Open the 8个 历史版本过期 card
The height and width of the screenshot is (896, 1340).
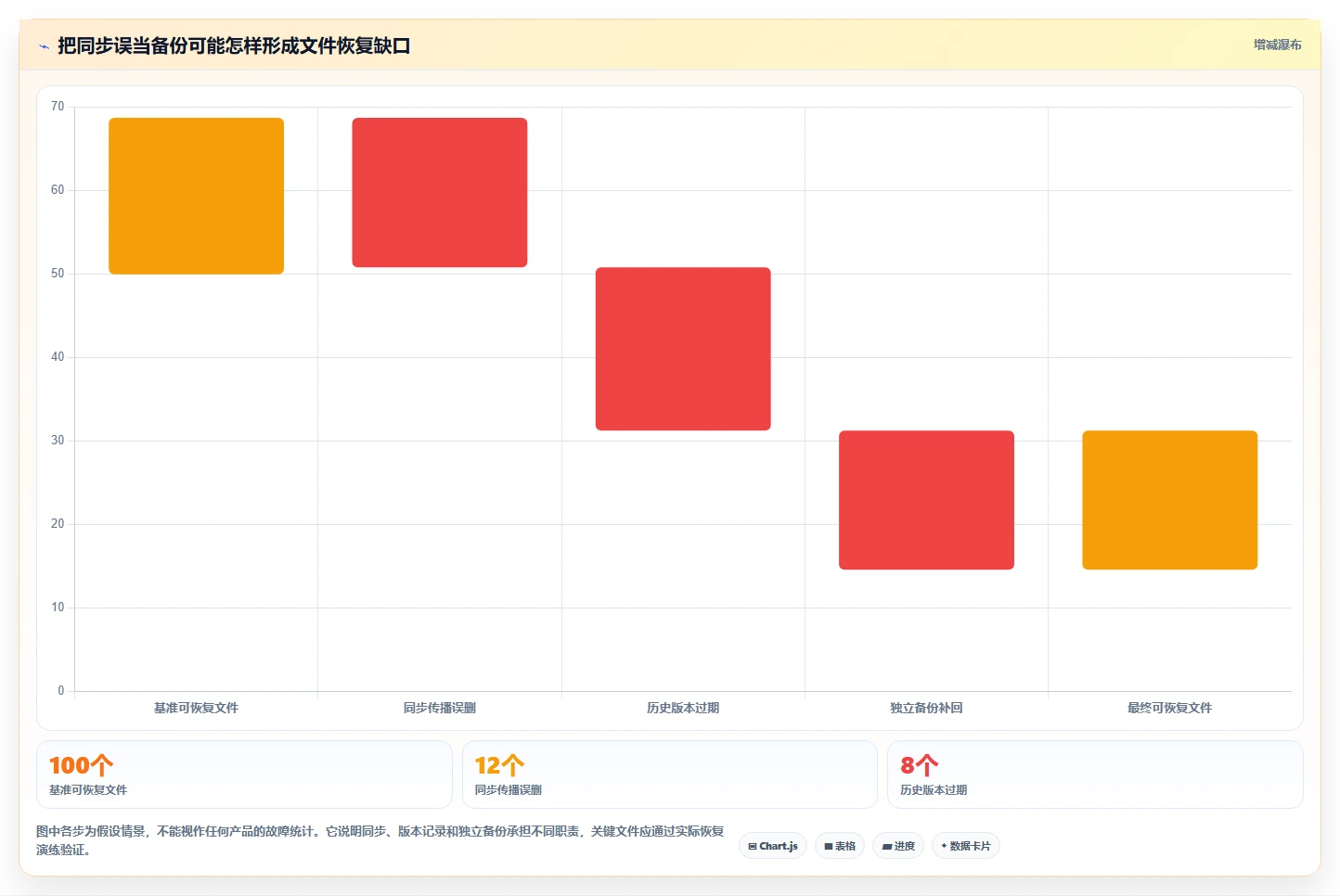coord(1095,774)
